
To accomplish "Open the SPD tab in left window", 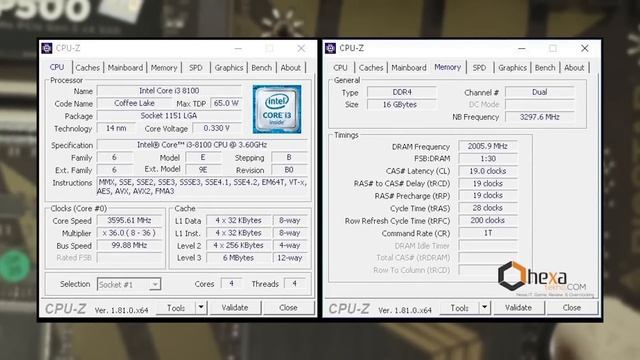I will 196,68.
